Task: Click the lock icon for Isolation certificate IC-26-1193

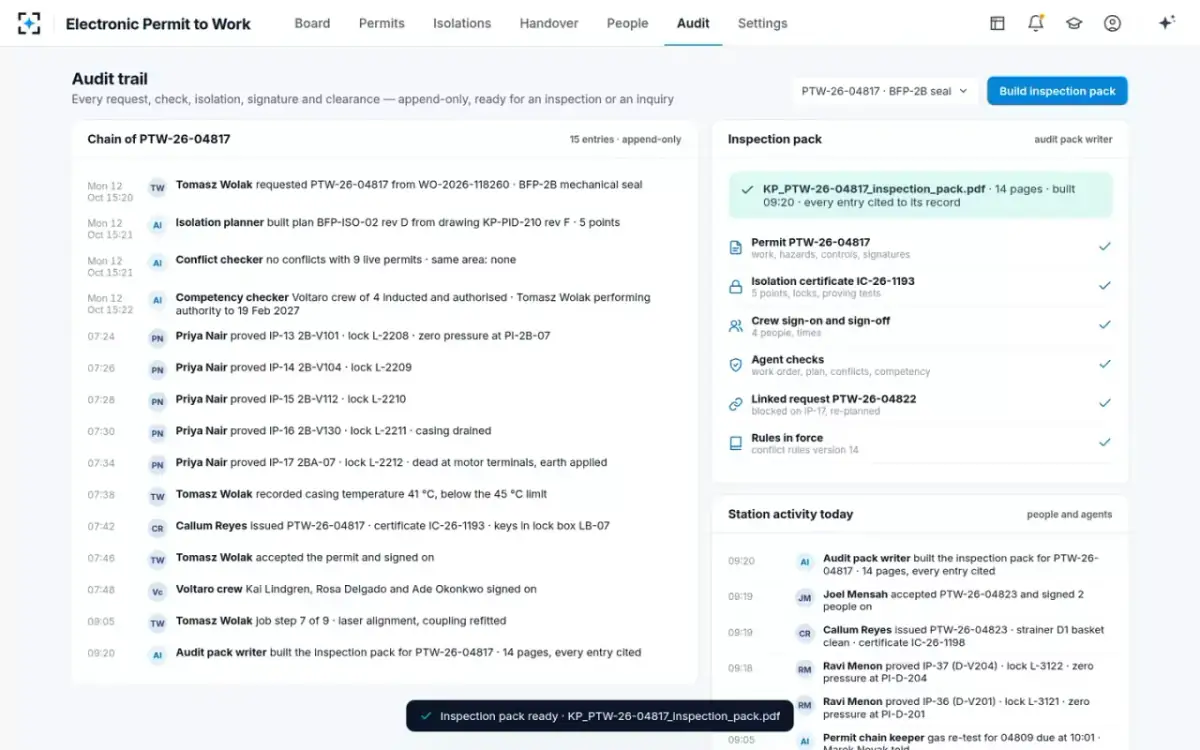Action: 735,287
